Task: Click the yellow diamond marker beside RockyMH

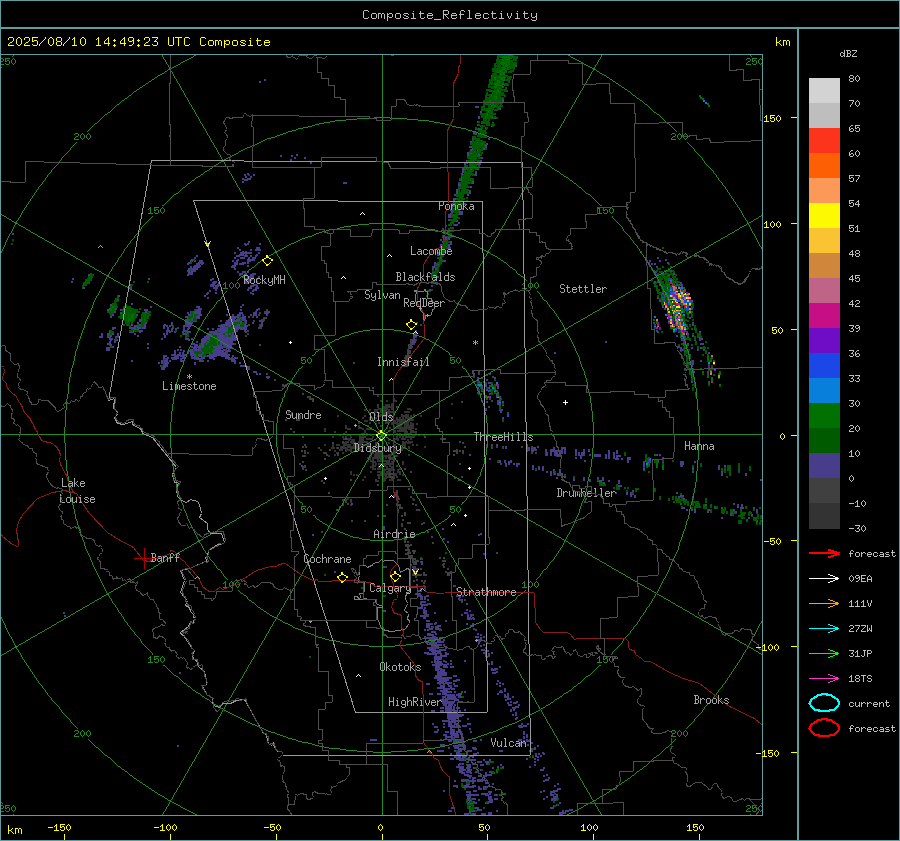Action: click(x=267, y=261)
